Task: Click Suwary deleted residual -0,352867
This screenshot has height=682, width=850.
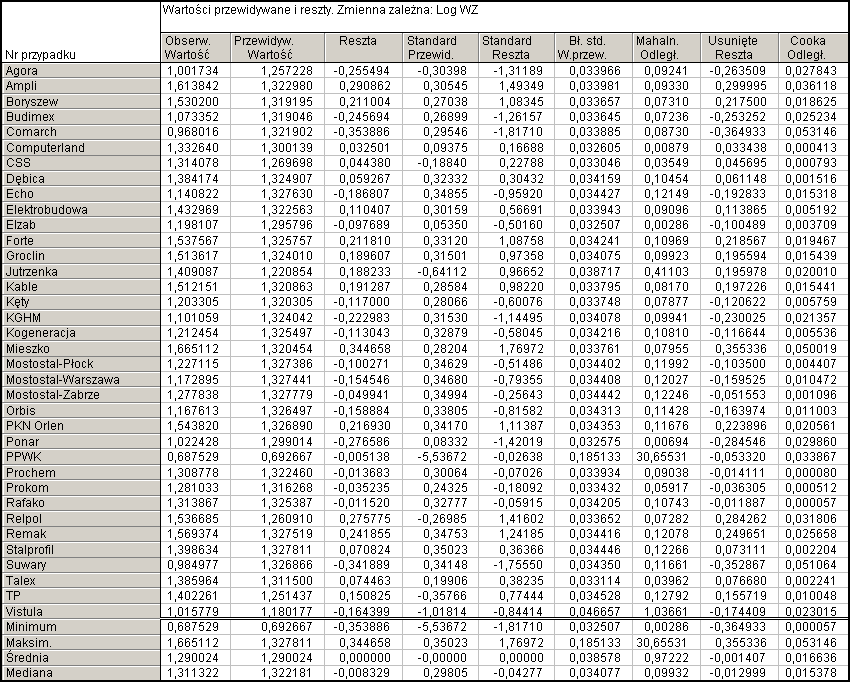Action: [x=738, y=564]
